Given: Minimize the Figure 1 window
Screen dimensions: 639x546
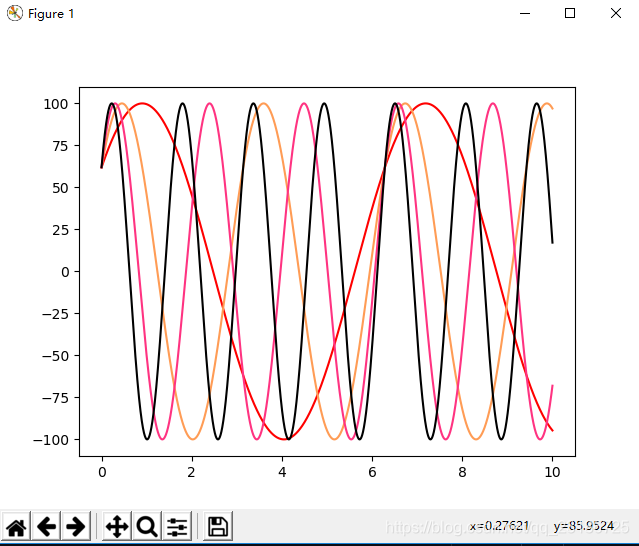Looking at the screenshot, I should click(525, 13).
